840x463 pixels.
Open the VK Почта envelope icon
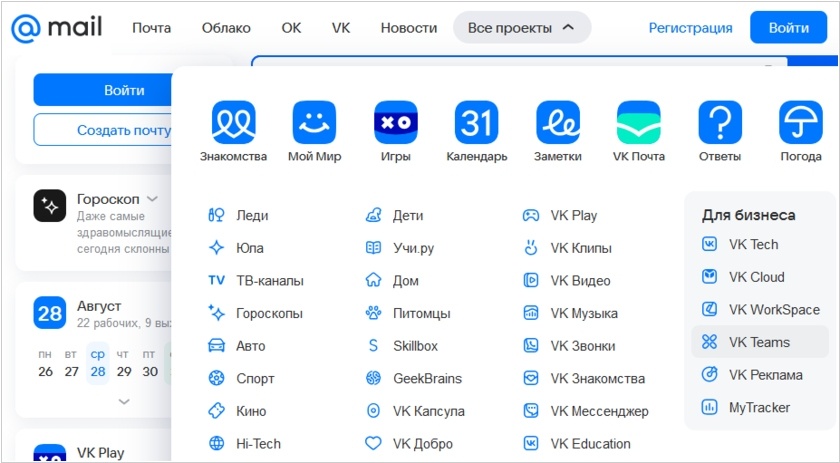(x=639, y=122)
